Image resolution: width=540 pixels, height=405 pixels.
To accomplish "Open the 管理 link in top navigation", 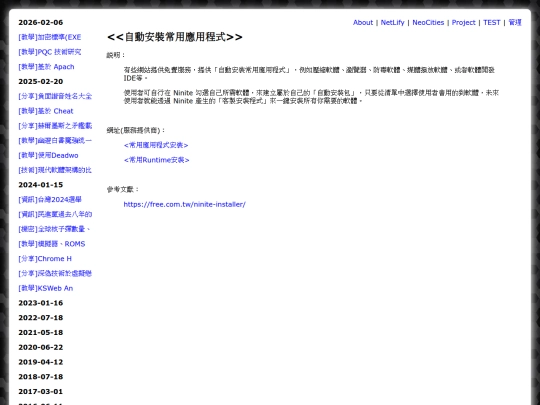I will pyautogui.click(x=515, y=22).
